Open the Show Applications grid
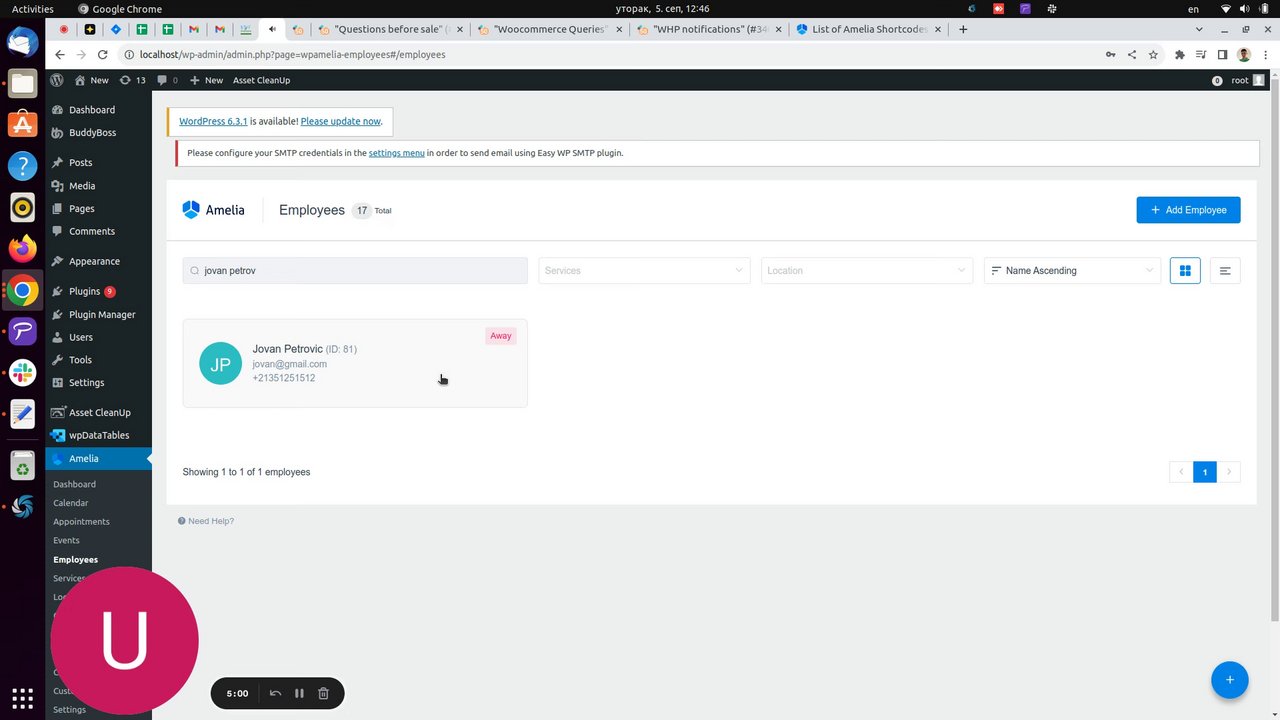The width and height of the screenshot is (1280, 720). click(22, 697)
